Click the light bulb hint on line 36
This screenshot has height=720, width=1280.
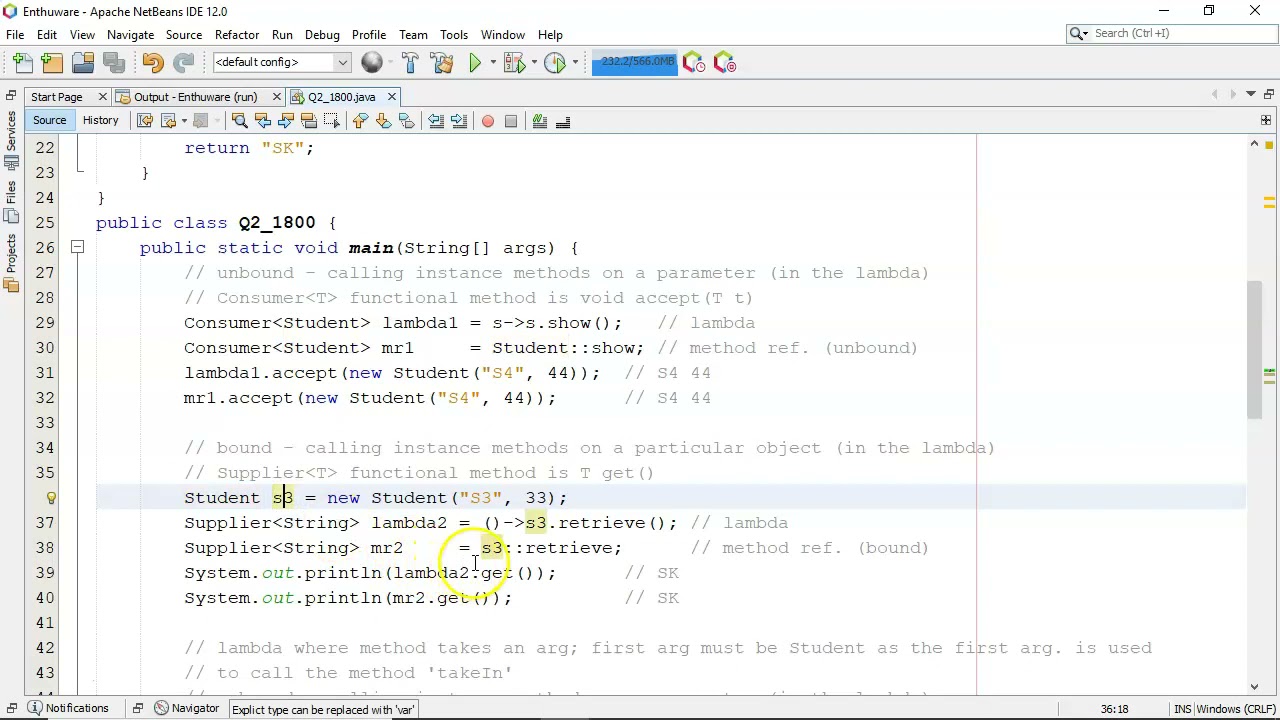point(51,497)
